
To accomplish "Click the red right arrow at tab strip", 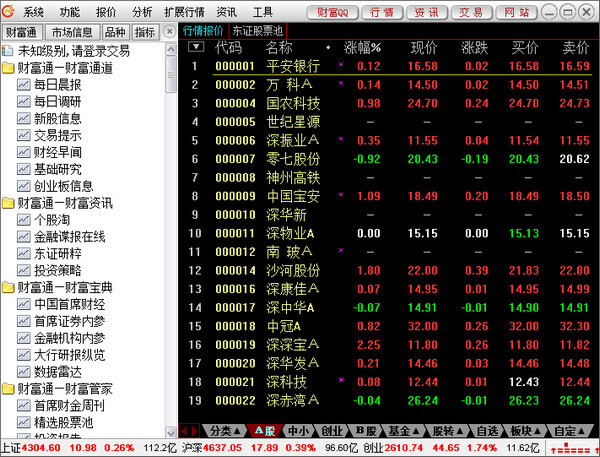I will (194, 431).
